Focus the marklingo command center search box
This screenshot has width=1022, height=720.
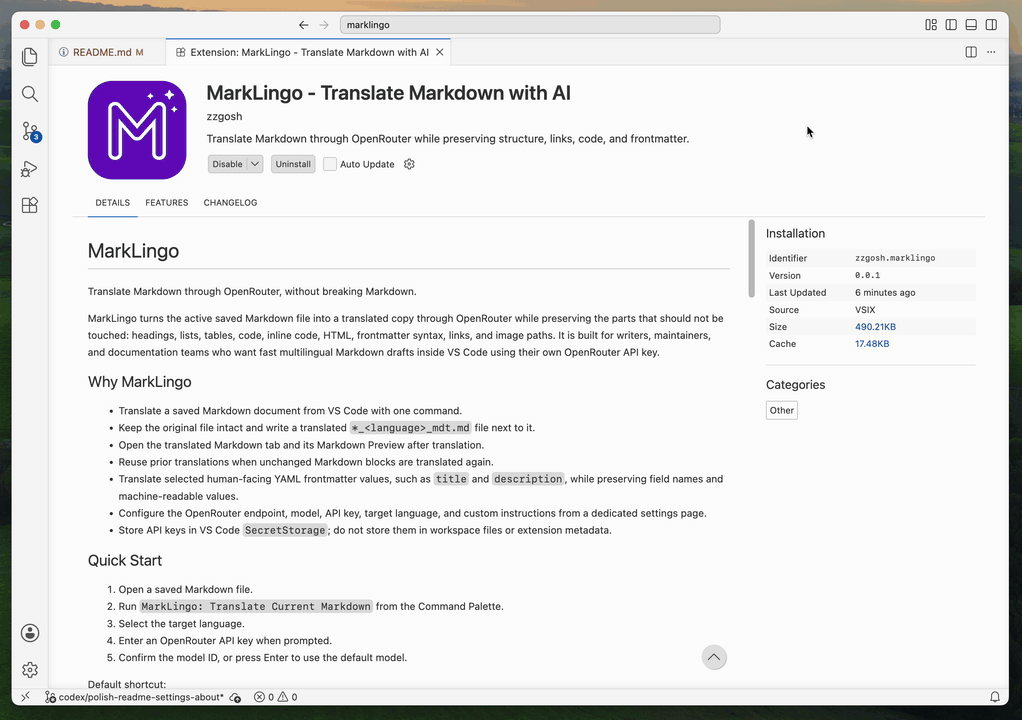pos(530,25)
